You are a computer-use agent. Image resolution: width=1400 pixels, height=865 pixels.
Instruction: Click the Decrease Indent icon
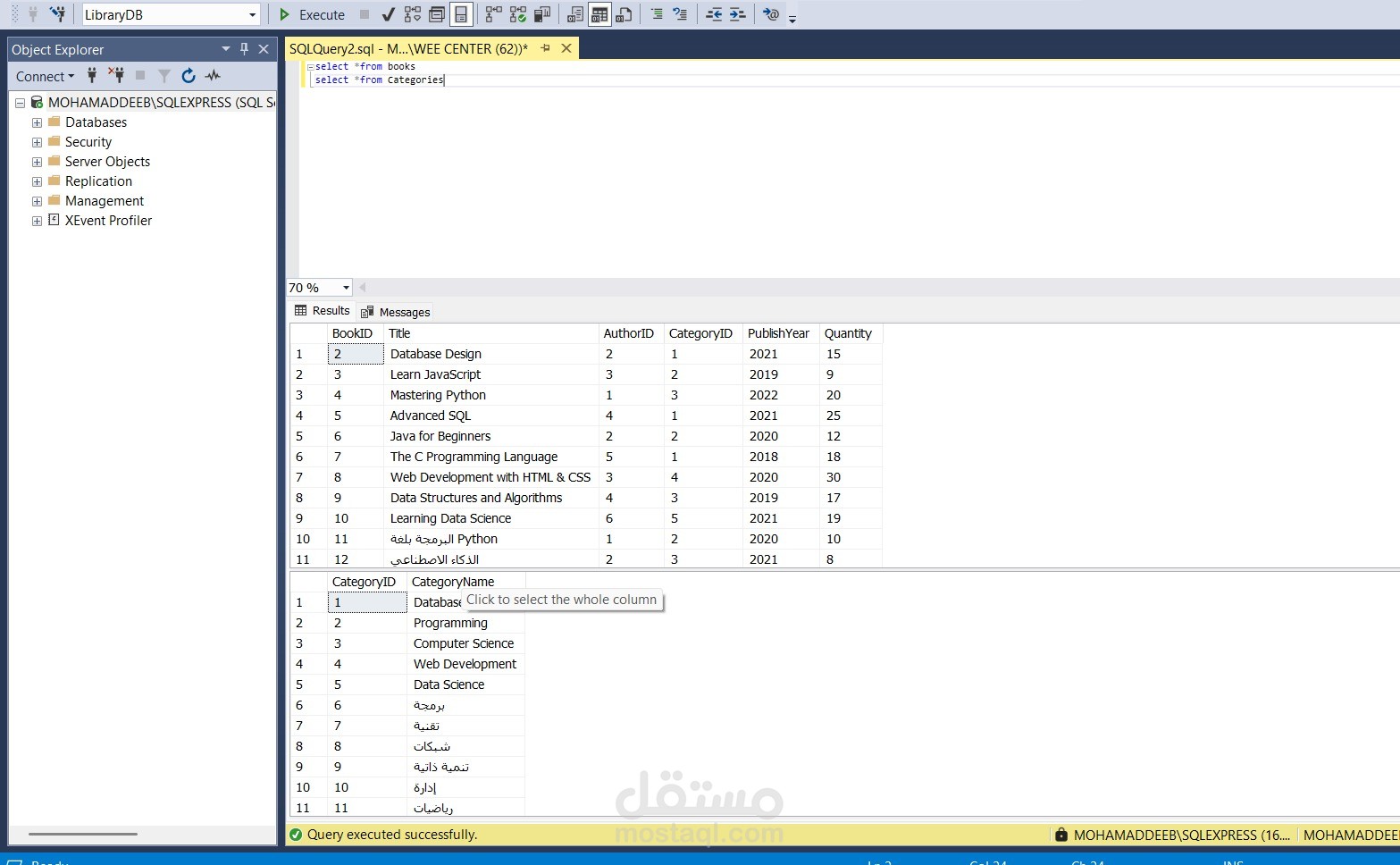(714, 14)
